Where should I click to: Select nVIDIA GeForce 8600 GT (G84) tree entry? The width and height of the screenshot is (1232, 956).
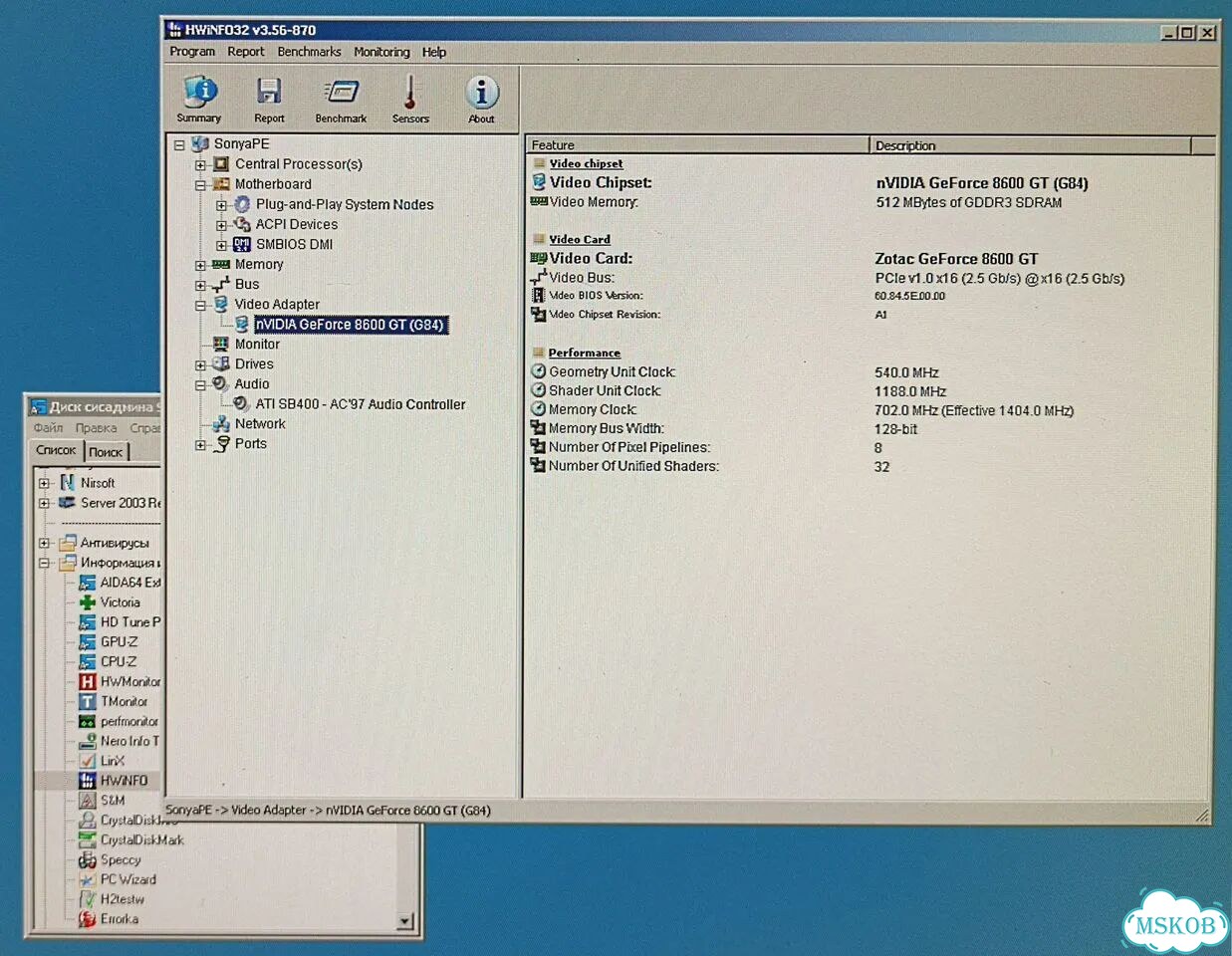click(x=350, y=325)
